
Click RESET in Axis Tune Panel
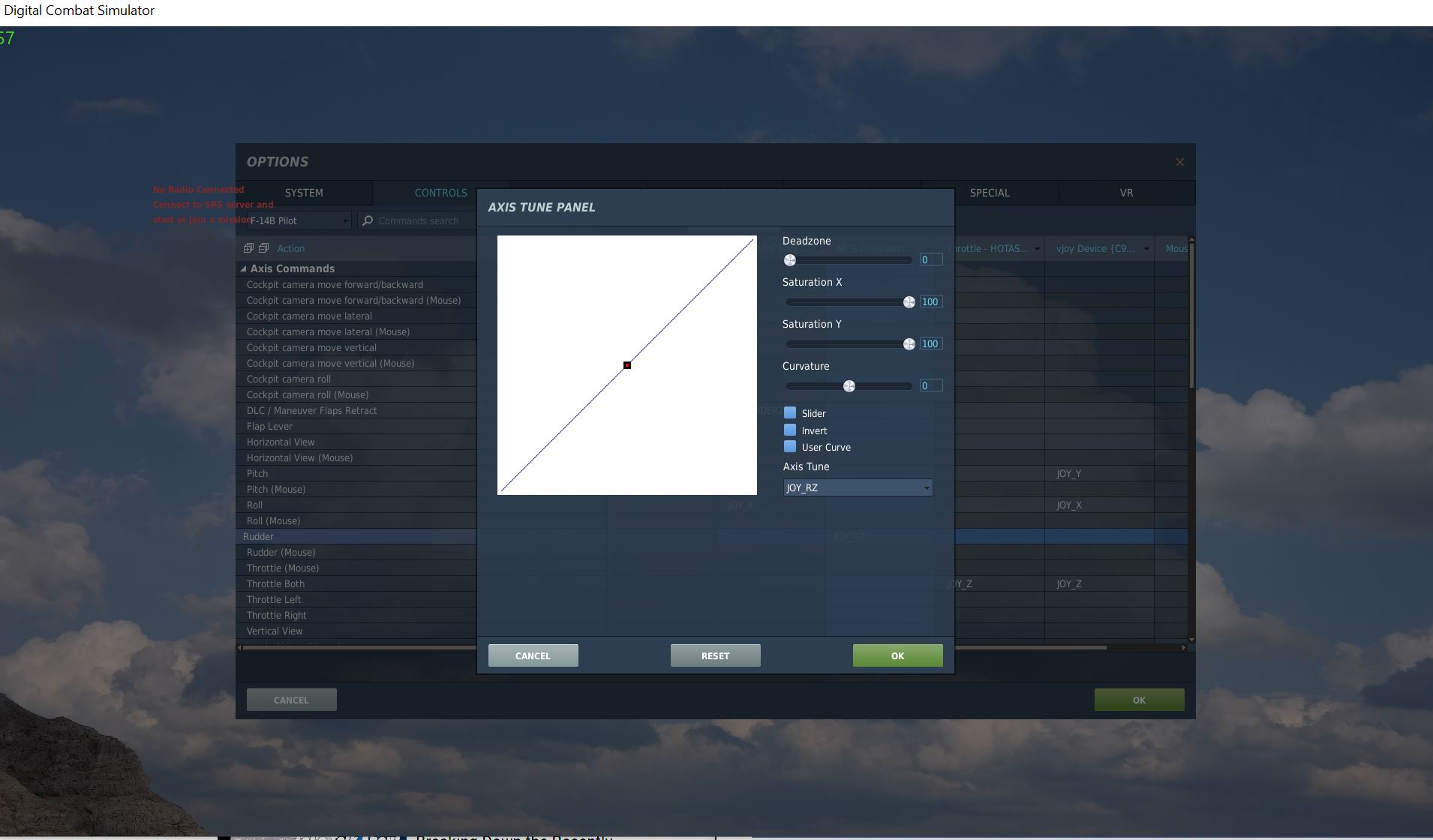tap(715, 655)
